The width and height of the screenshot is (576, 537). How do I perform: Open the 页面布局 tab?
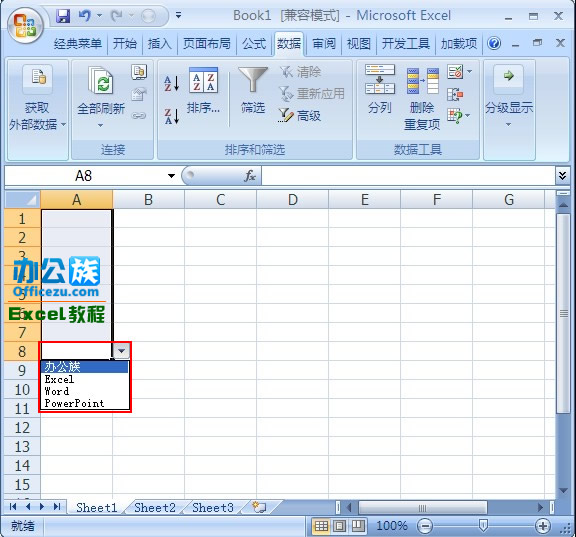pyautogui.click(x=206, y=44)
